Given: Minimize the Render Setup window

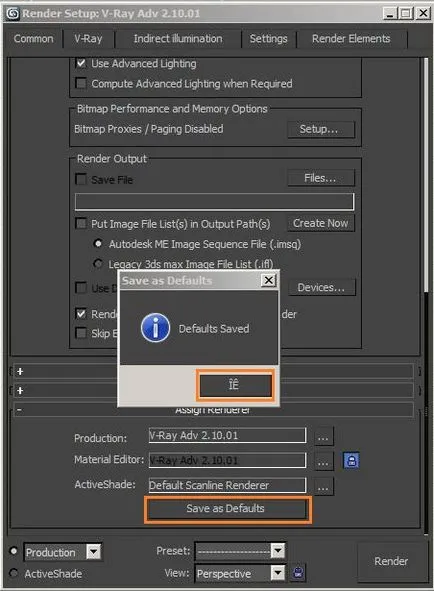Looking at the screenshot, I should 390,14.
